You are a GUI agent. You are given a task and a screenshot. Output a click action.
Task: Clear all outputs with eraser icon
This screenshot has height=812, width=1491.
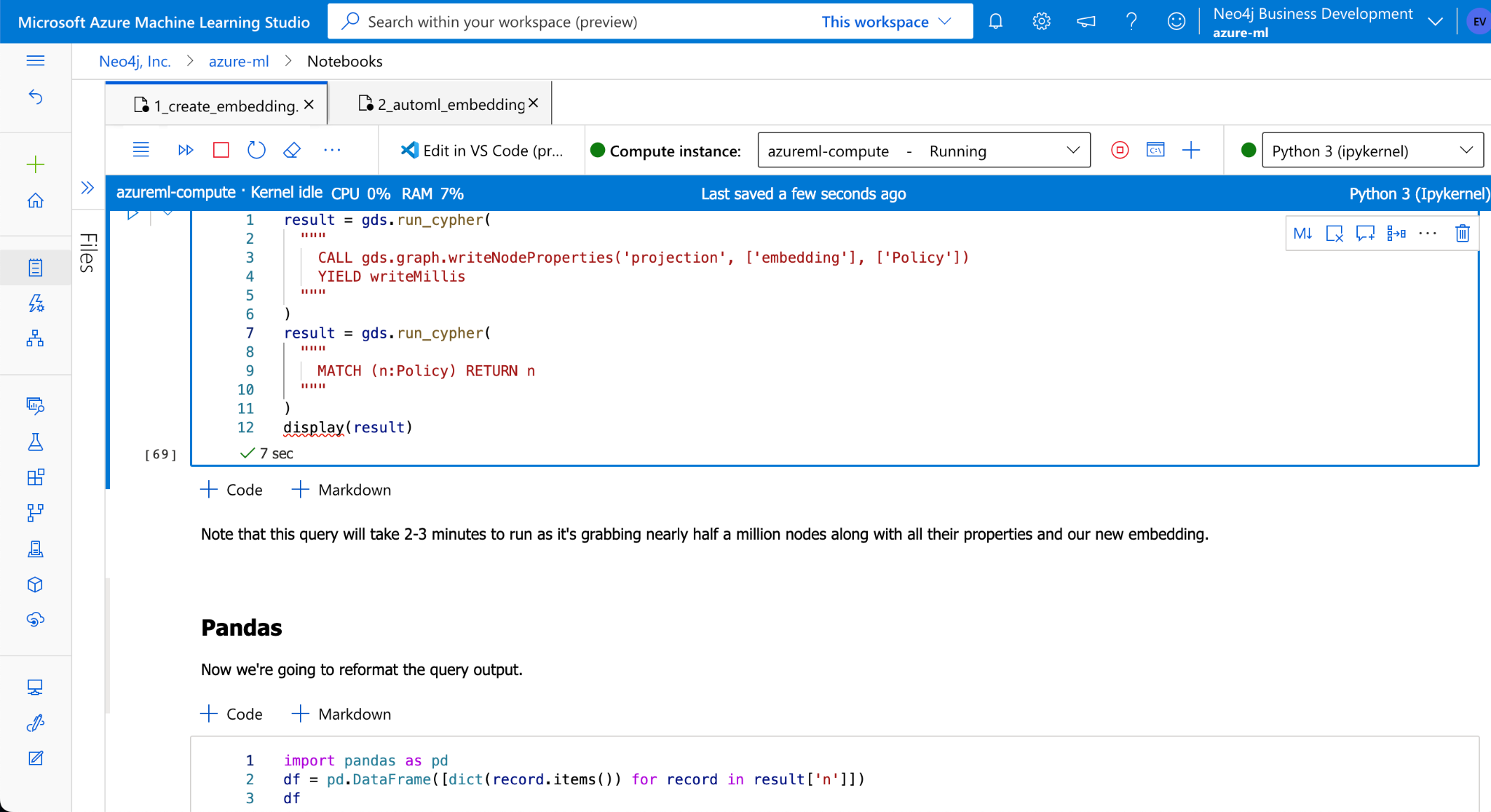pos(292,150)
